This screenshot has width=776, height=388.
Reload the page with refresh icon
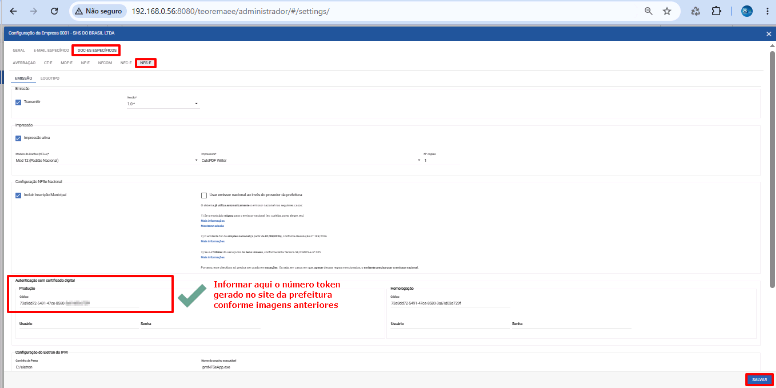click(x=55, y=11)
